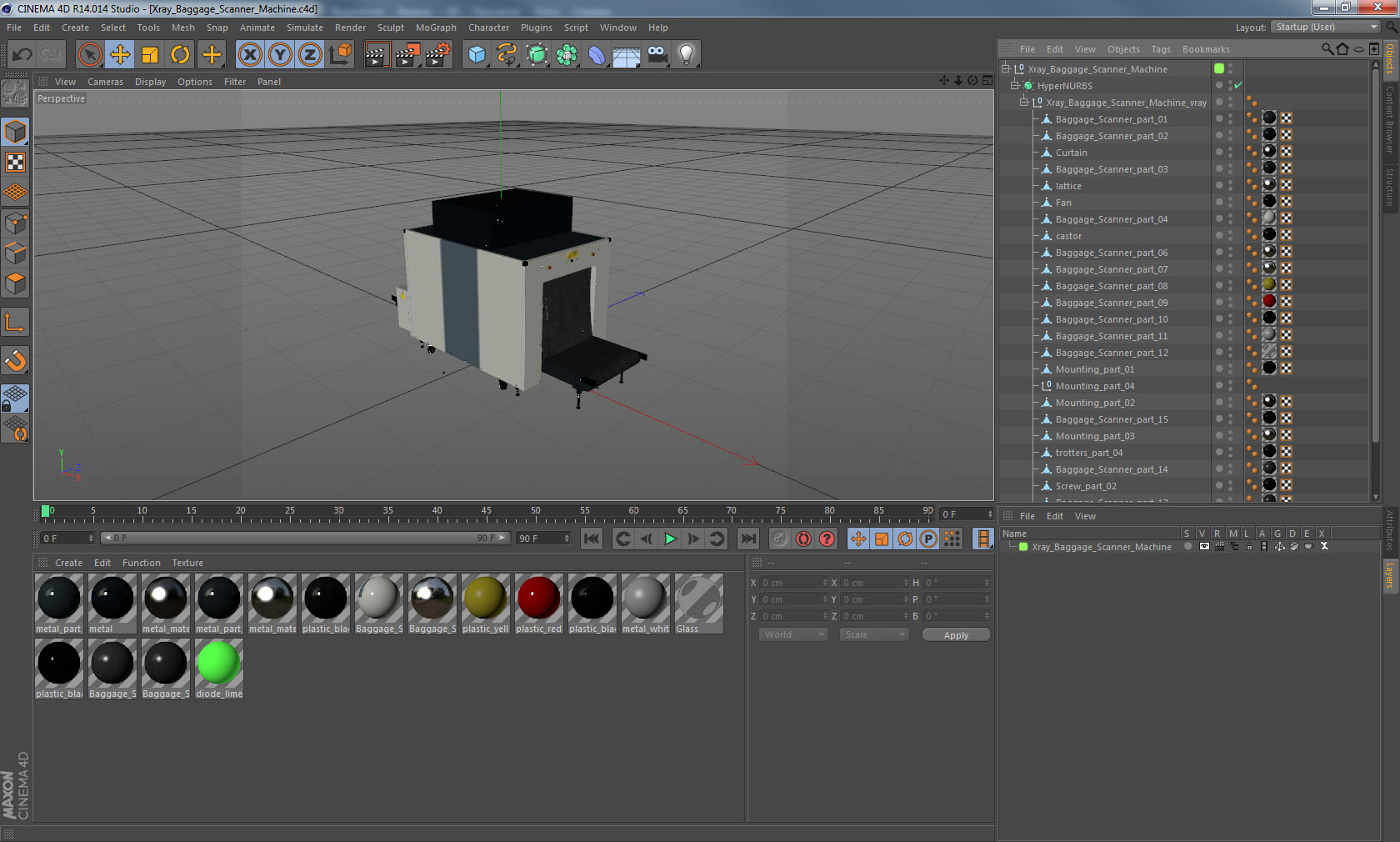This screenshot has width=1400, height=842.
Task: Toggle Y-axis lock
Action: point(280,55)
